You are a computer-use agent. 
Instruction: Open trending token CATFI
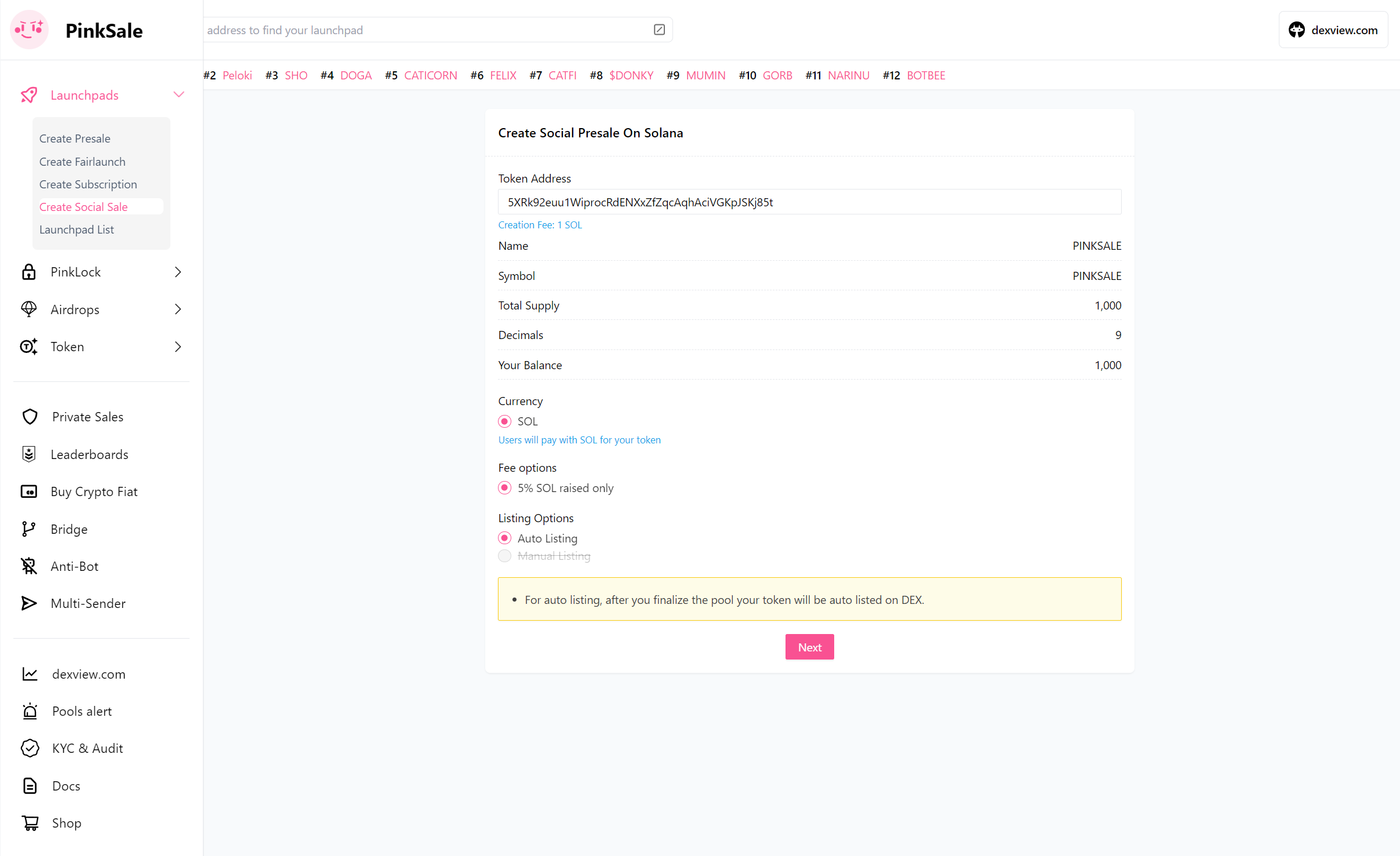click(x=562, y=75)
